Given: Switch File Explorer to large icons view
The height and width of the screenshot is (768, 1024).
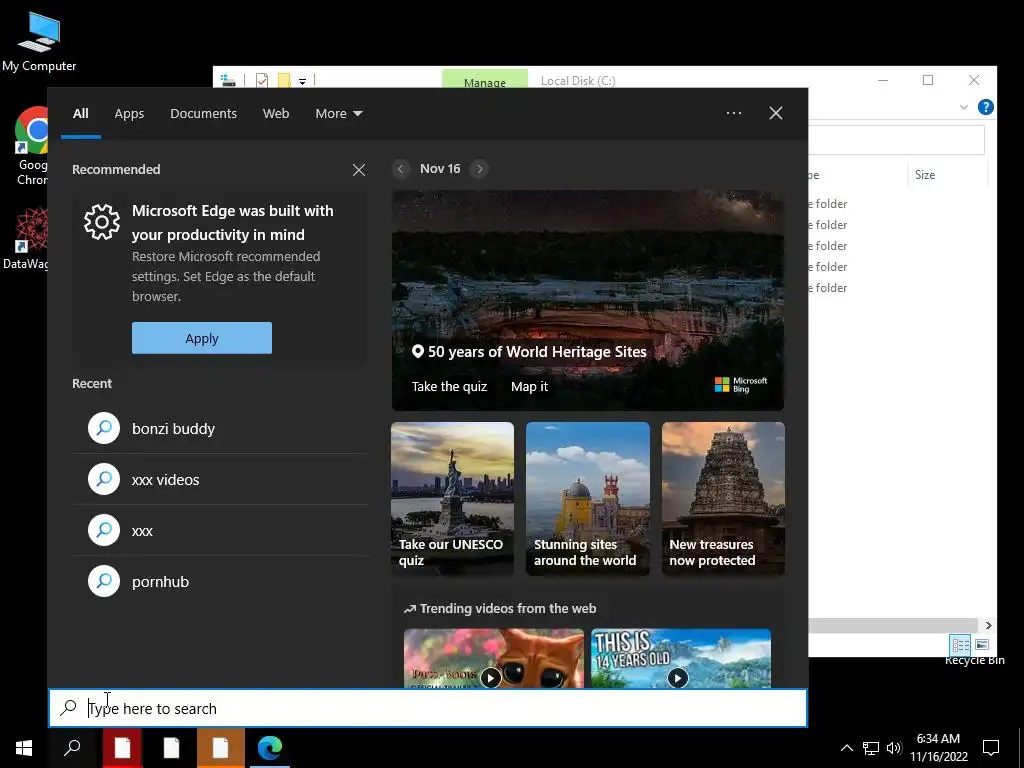Looking at the screenshot, I should pyautogui.click(x=982, y=645).
